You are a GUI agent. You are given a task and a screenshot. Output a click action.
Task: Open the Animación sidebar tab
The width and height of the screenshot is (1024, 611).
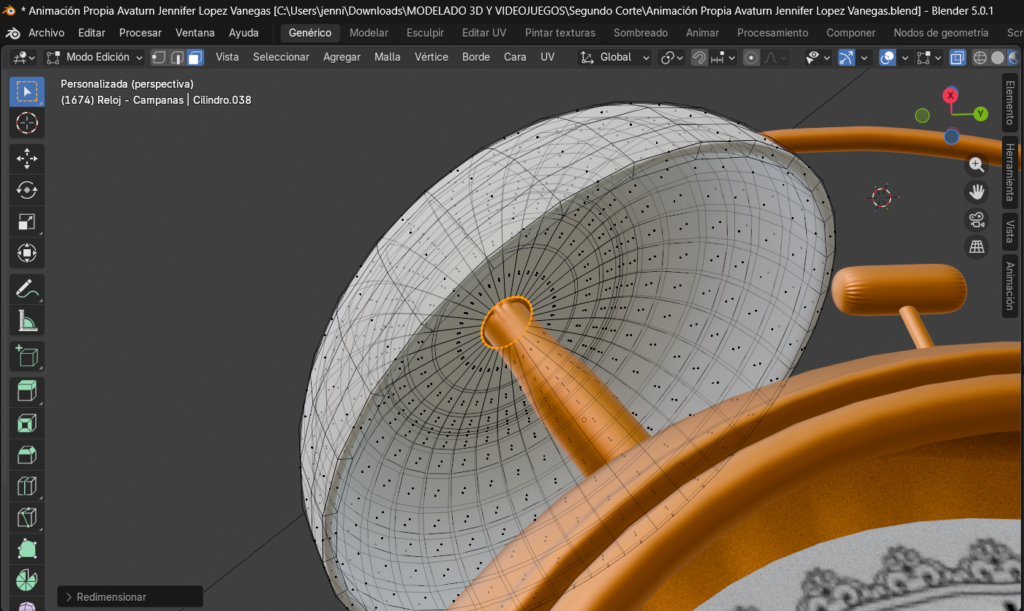coord(1010,286)
